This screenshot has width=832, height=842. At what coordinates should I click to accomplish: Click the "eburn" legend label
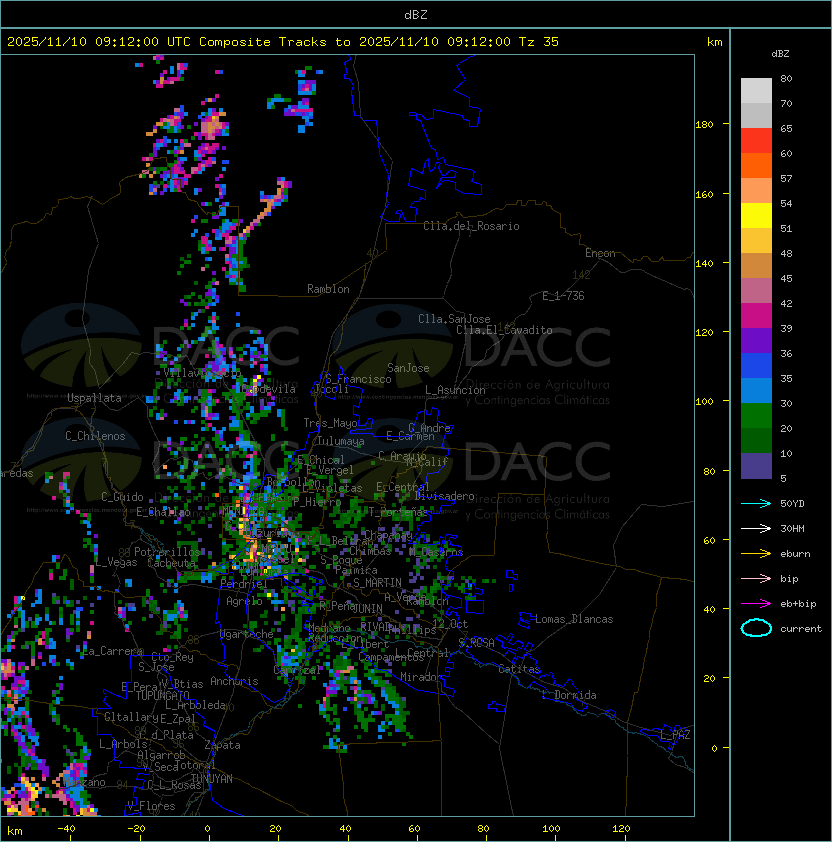click(x=795, y=554)
